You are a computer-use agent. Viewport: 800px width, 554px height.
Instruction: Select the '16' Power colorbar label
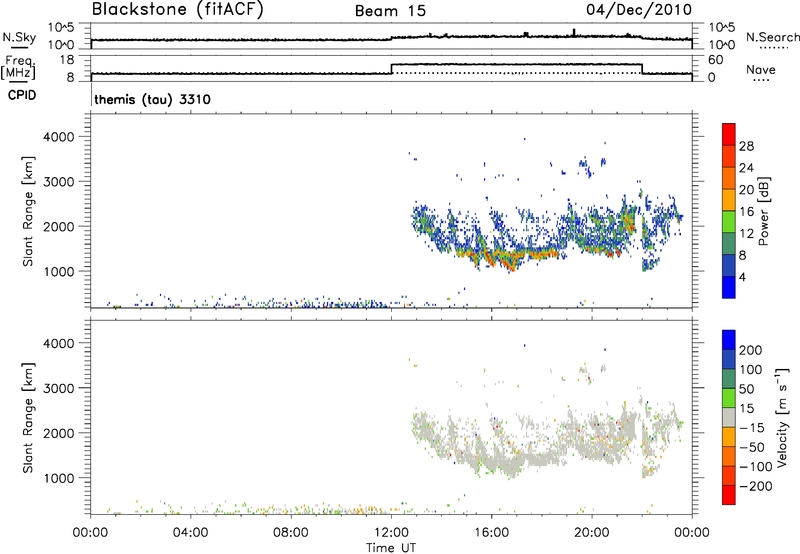(746, 212)
